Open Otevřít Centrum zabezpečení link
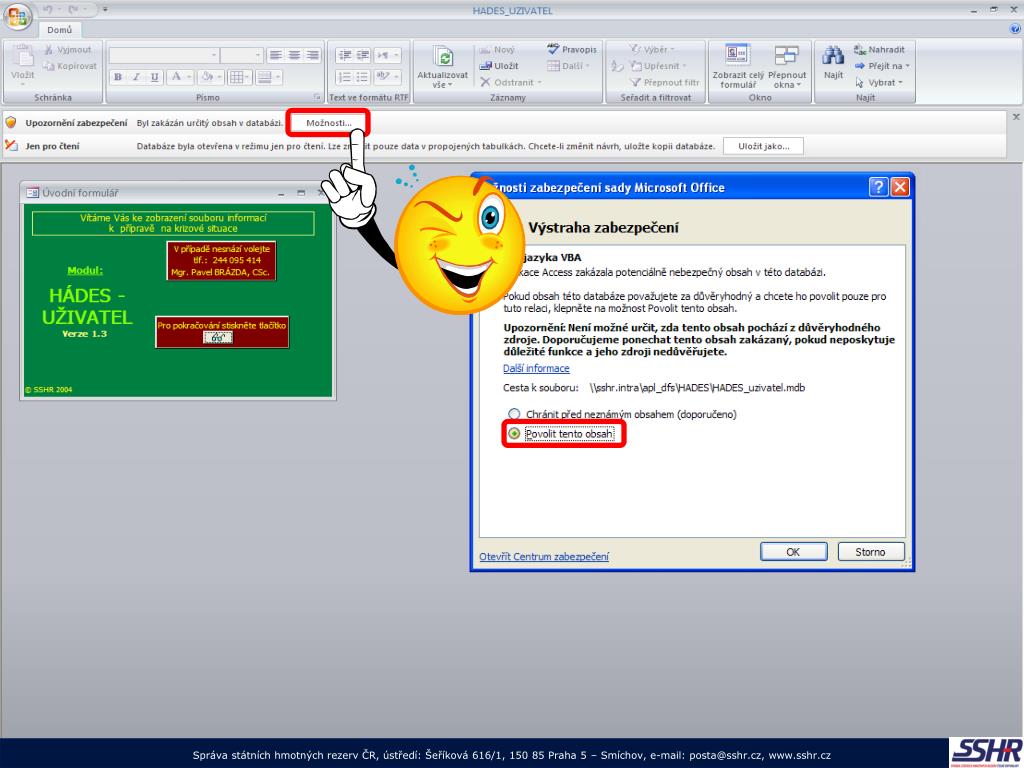 (544, 556)
